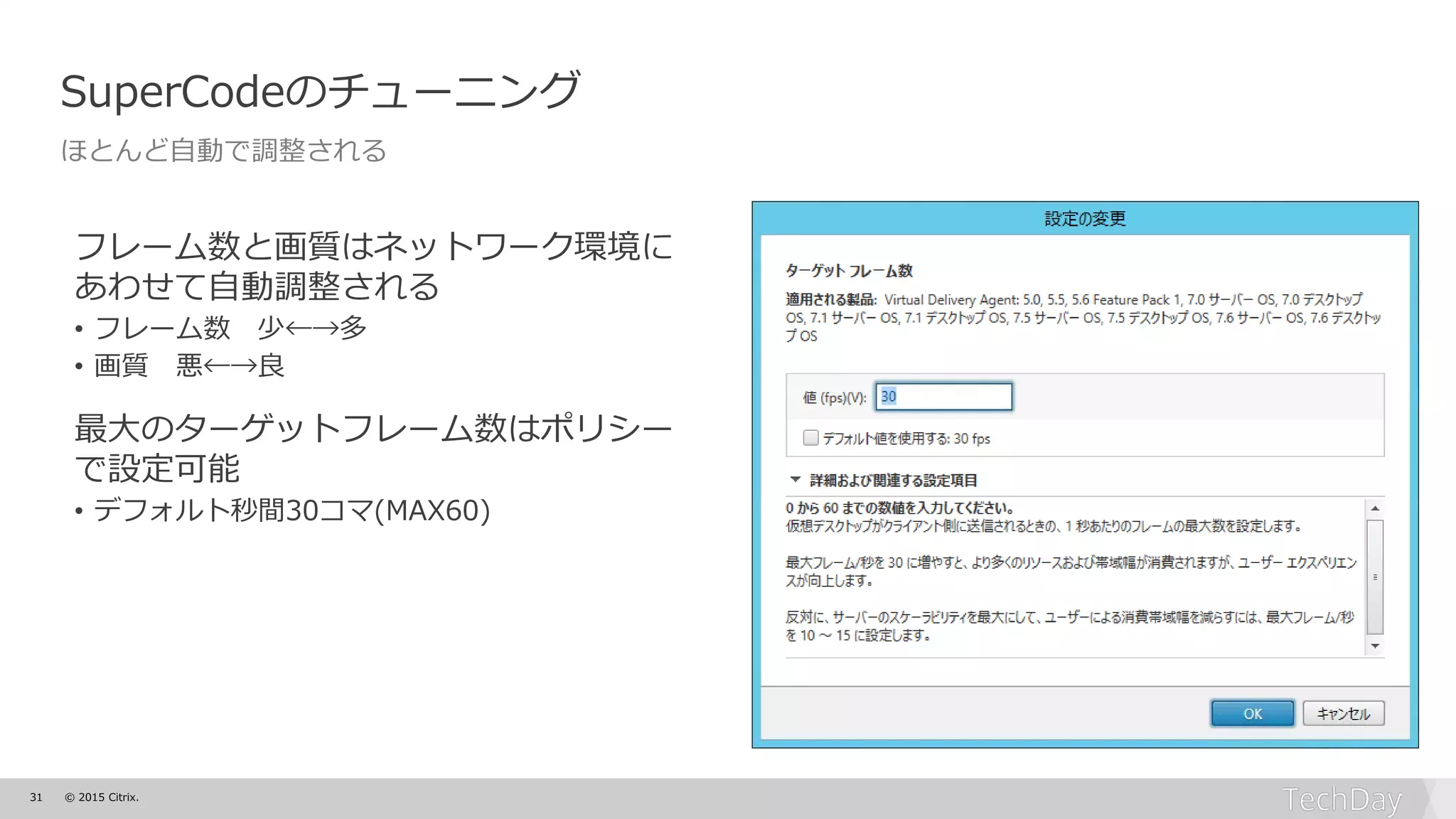The image size is (1456, 819).
Task: Click the subtitle ほとんど自動で調整される
Action: [223, 150]
